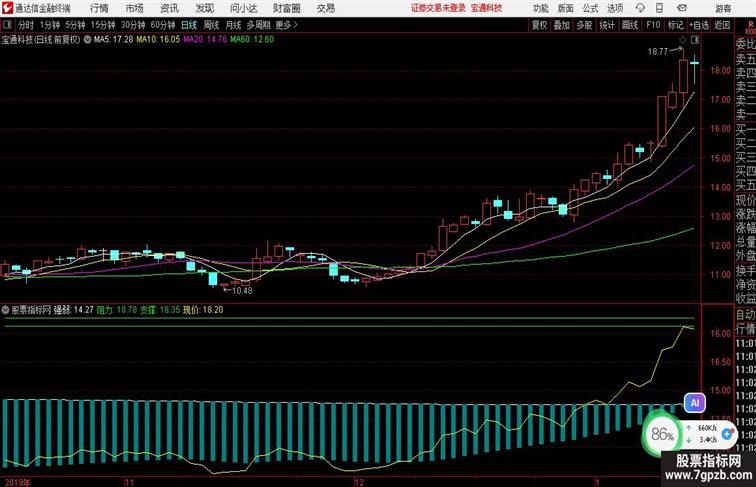Viewport: 756px width, 487px height.
Task: Expand the 更多 period options
Action: (x=286, y=25)
